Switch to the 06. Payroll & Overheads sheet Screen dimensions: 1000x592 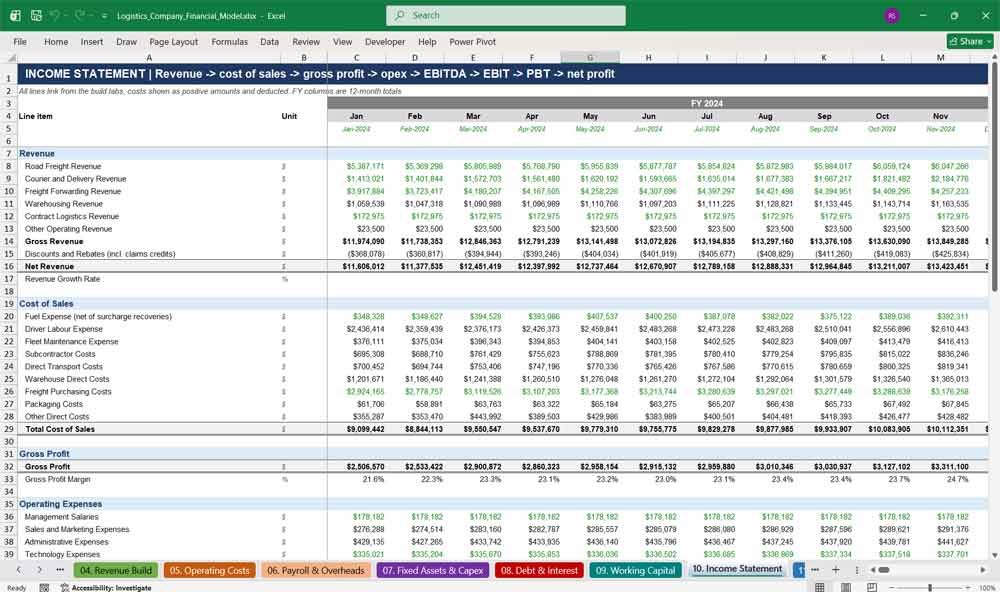(316, 570)
